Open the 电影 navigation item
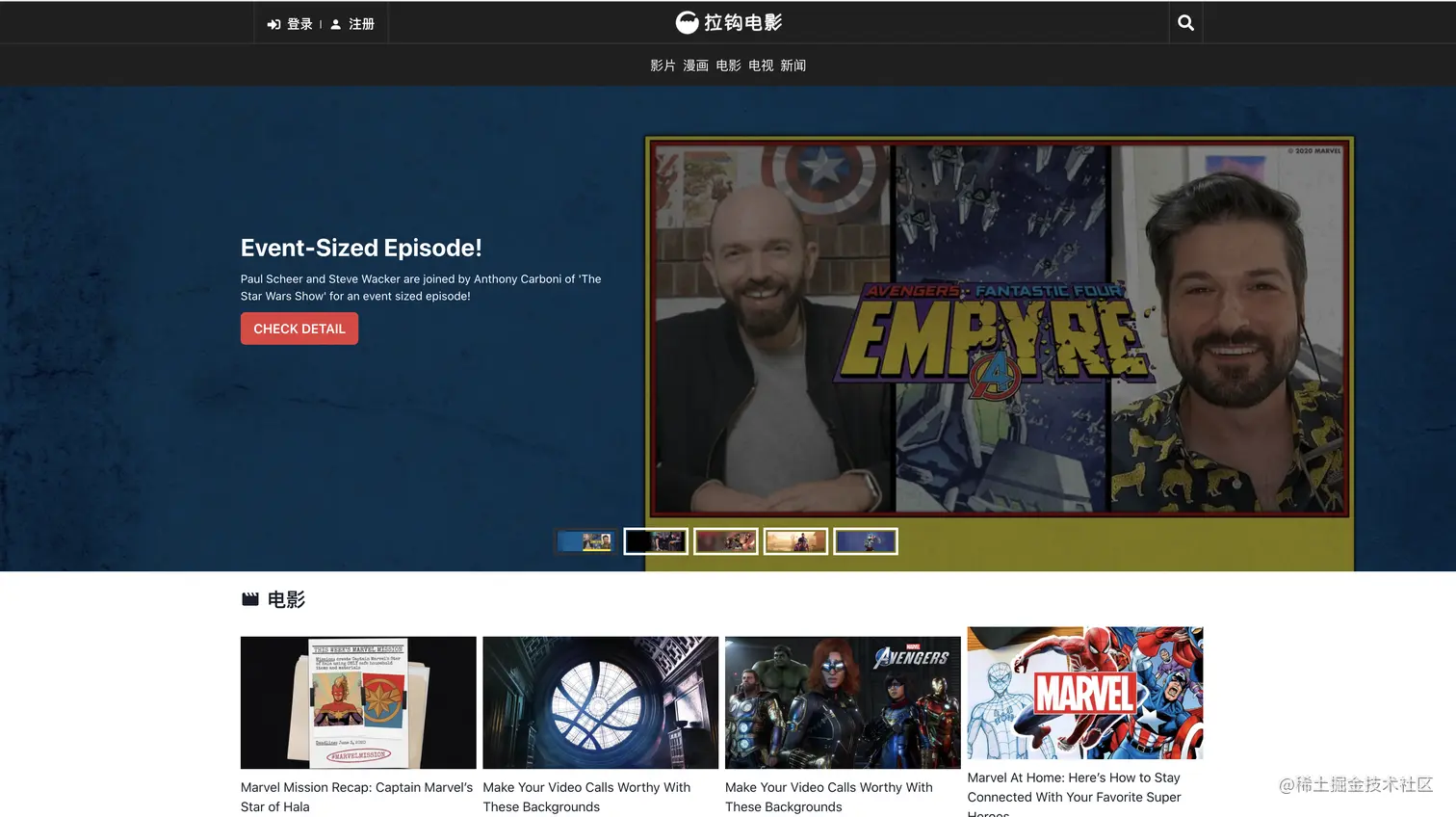1456x817 pixels. [728, 66]
